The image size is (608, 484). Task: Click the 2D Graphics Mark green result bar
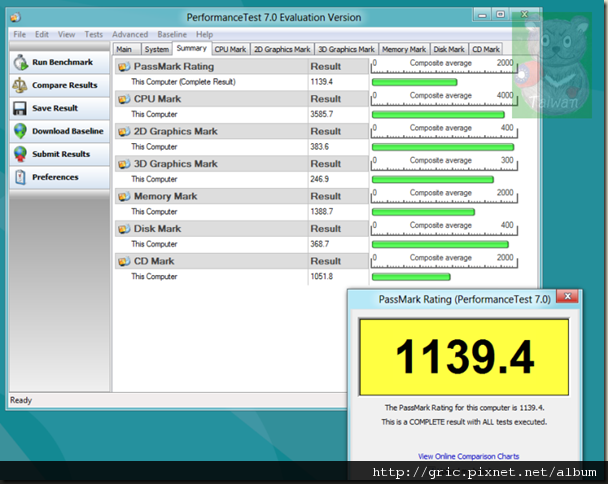pos(443,147)
